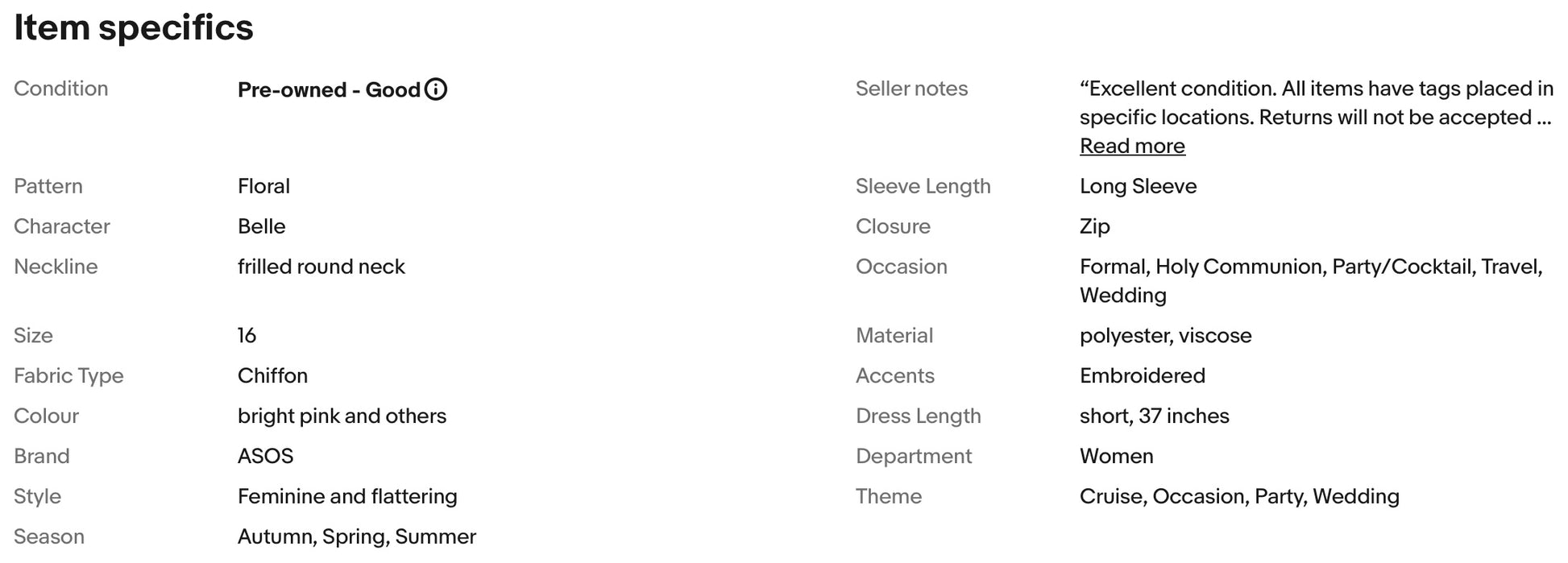Click the Floral pattern value
The width and height of the screenshot is (1568, 563).
(263, 186)
